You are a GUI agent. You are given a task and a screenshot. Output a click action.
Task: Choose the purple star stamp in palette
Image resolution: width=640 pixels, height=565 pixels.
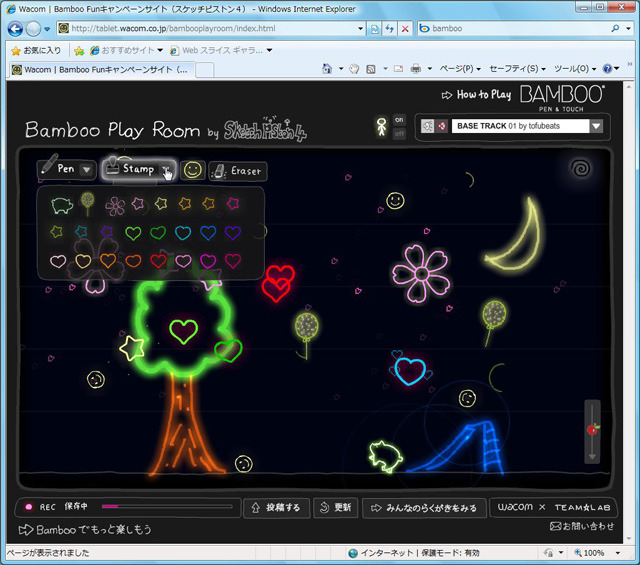tap(107, 232)
